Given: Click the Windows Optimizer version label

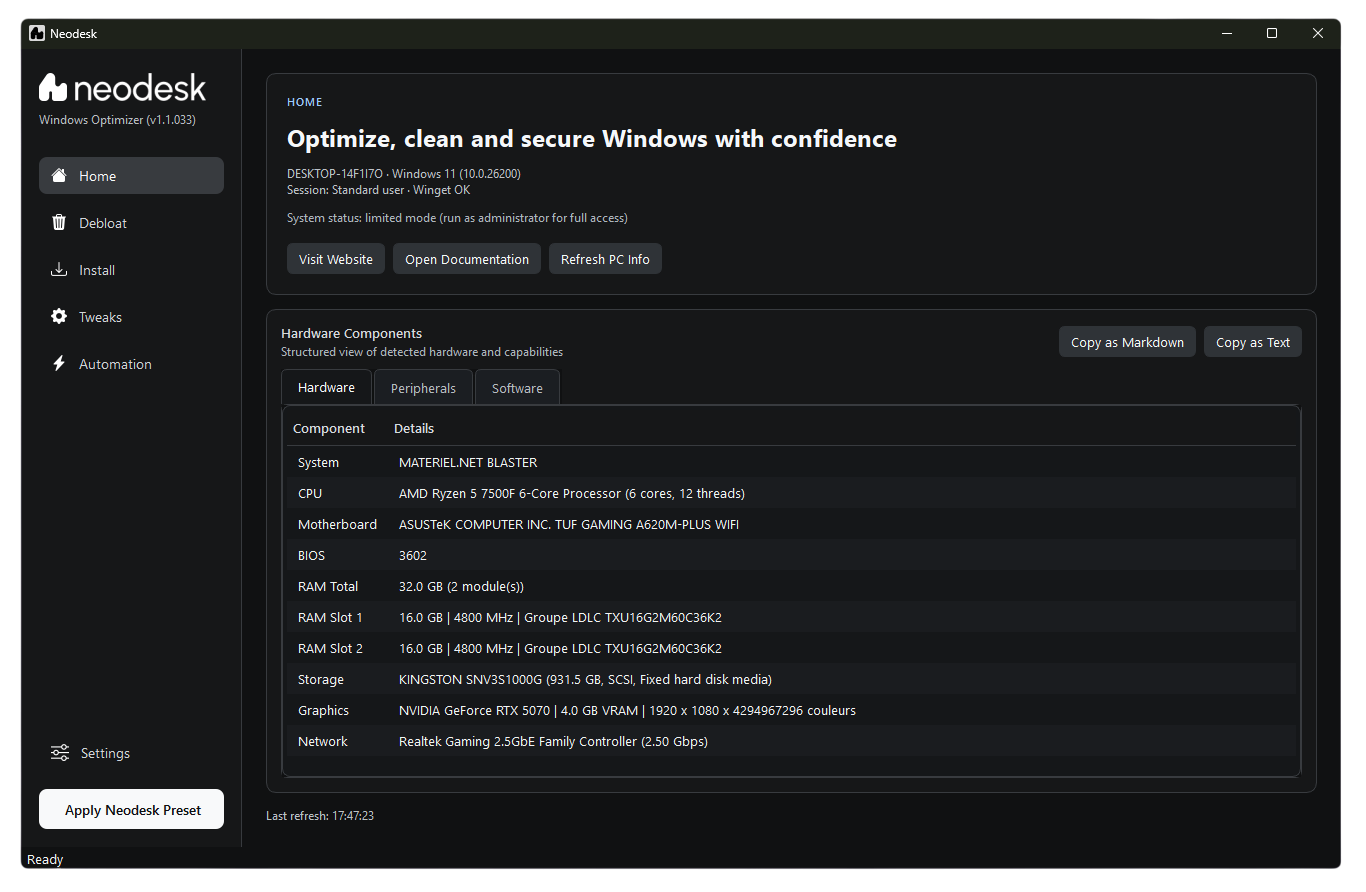Looking at the screenshot, I should (x=117, y=120).
